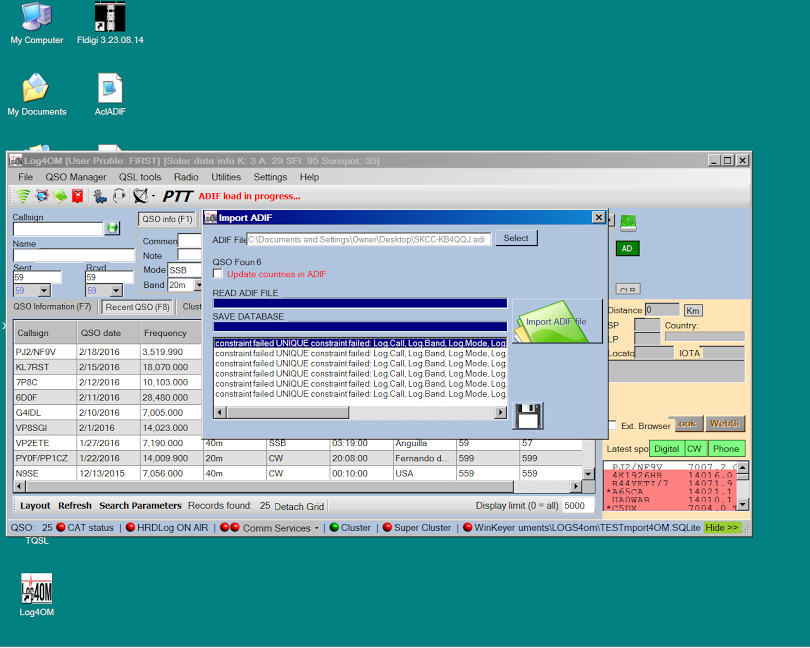Click the green wifi signal toolbar icon
Viewport: 810px width, 648px height.
(x=23, y=196)
